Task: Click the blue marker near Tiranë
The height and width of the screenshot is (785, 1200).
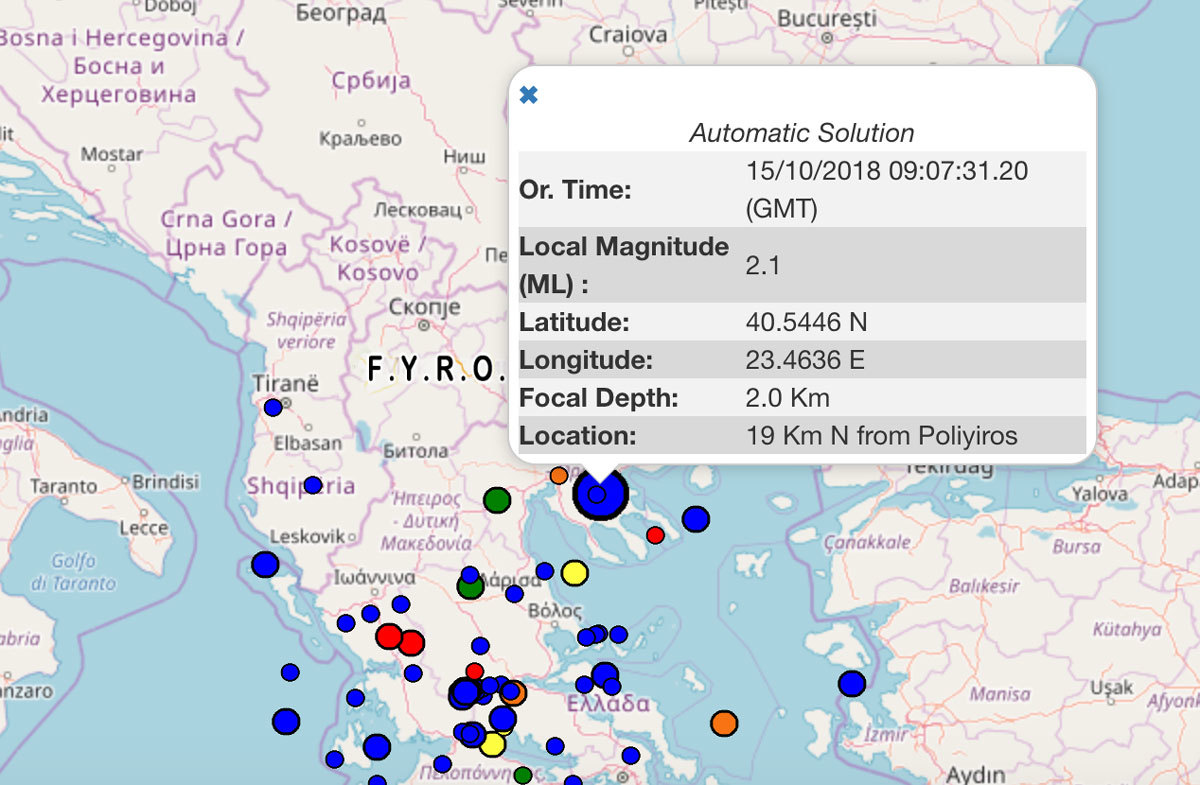Action: [x=273, y=407]
